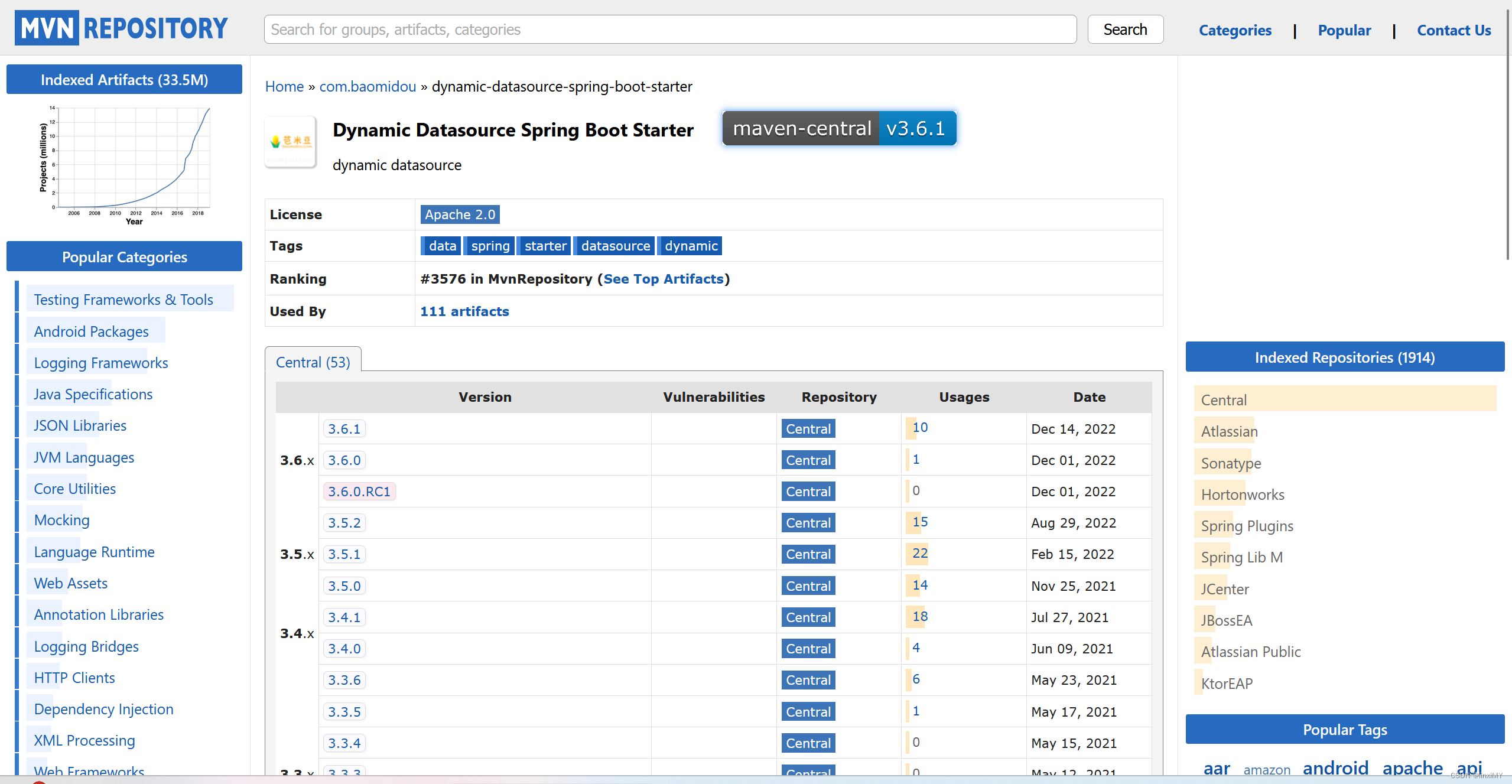Click the Search button
Screen dimensions: 1512x784
click(x=1124, y=29)
